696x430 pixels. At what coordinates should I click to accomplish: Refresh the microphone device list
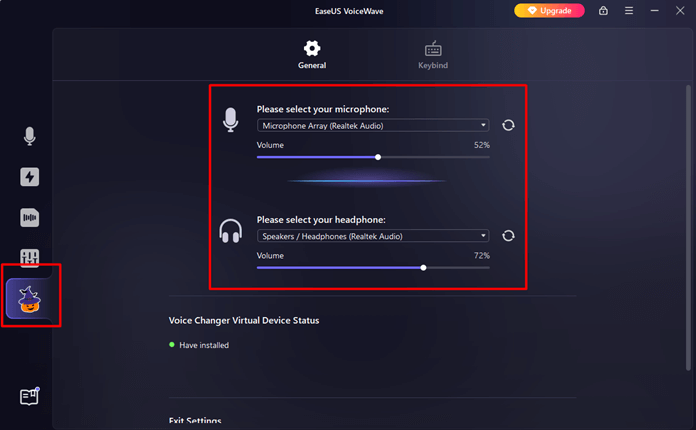tap(508, 126)
